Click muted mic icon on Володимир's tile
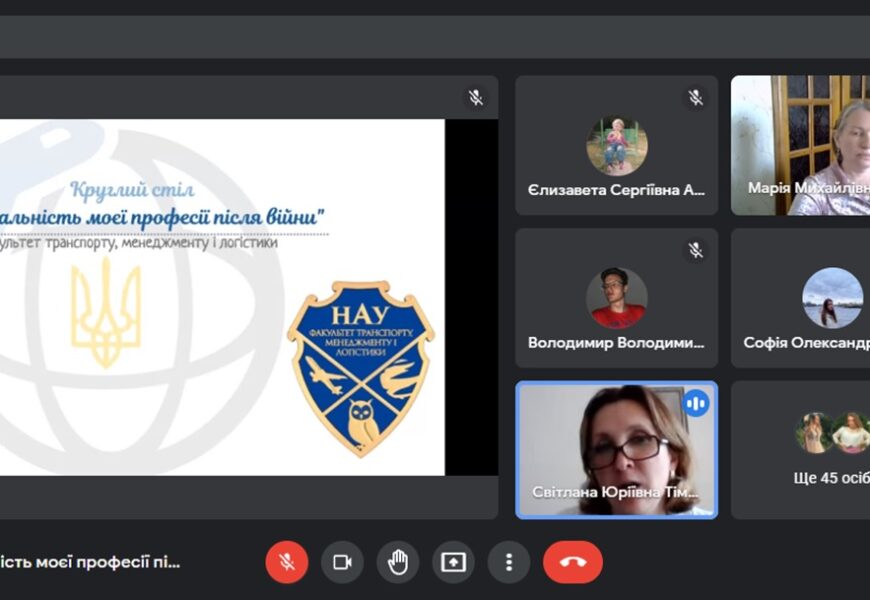The height and width of the screenshot is (600, 870). pyautogui.click(x=695, y=250)
